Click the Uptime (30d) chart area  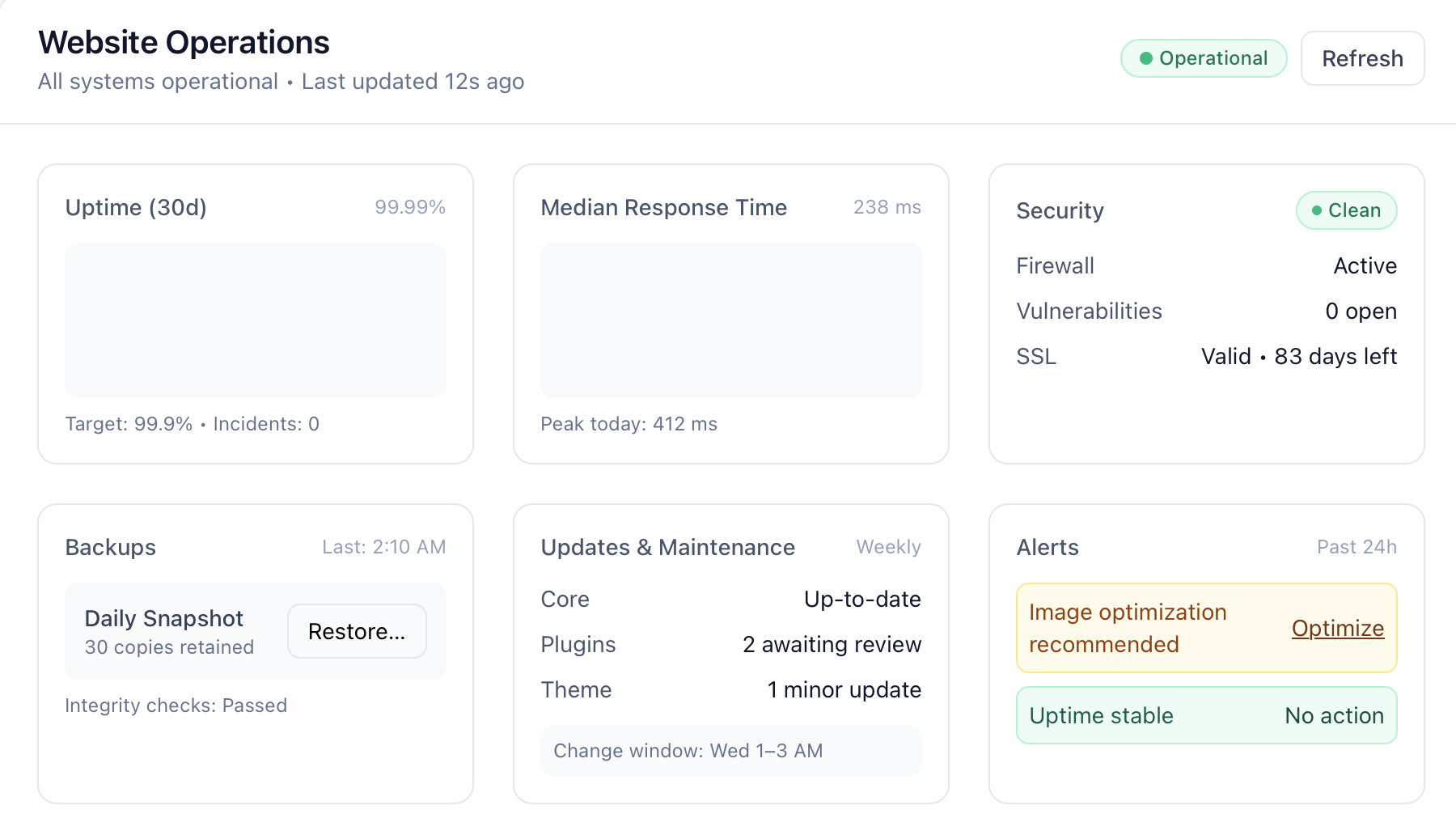256,320
